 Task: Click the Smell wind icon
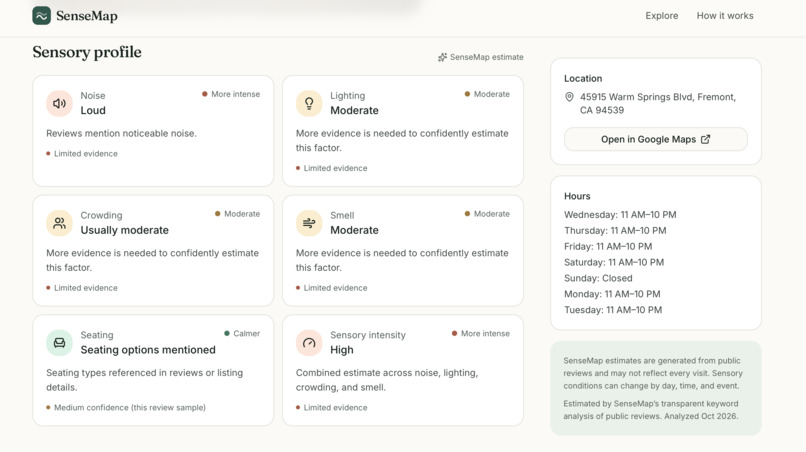309,223
